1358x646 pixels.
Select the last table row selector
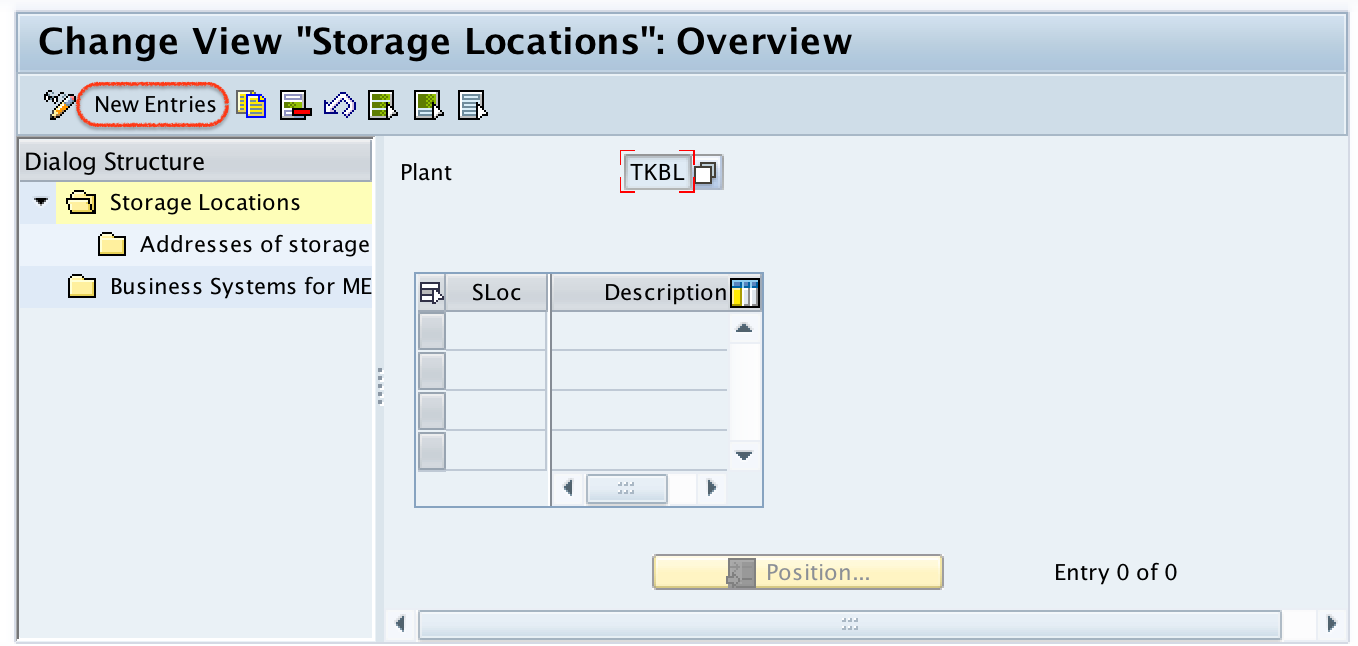pos(431,451)
